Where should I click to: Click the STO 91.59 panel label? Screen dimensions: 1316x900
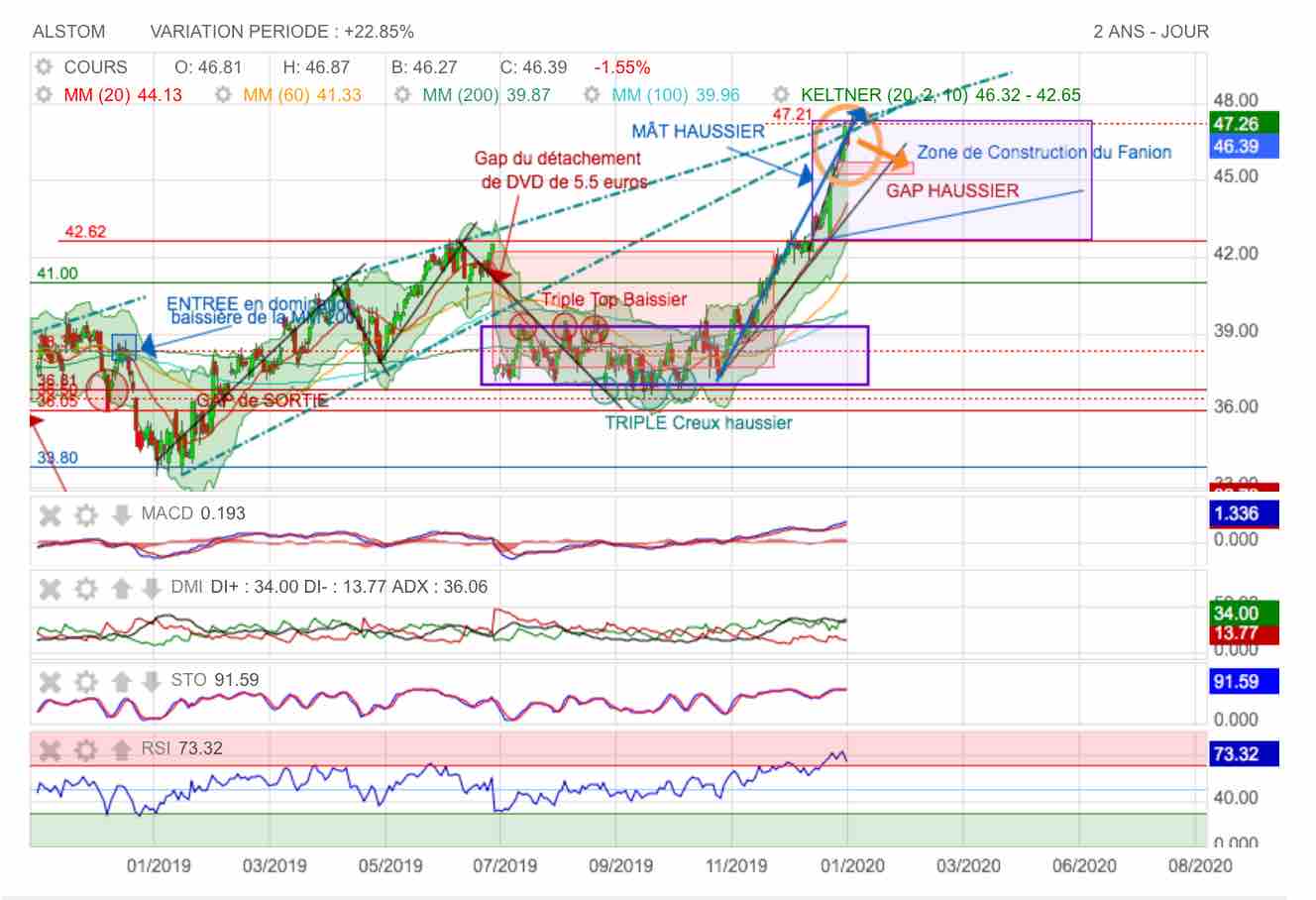pos(215,680)
